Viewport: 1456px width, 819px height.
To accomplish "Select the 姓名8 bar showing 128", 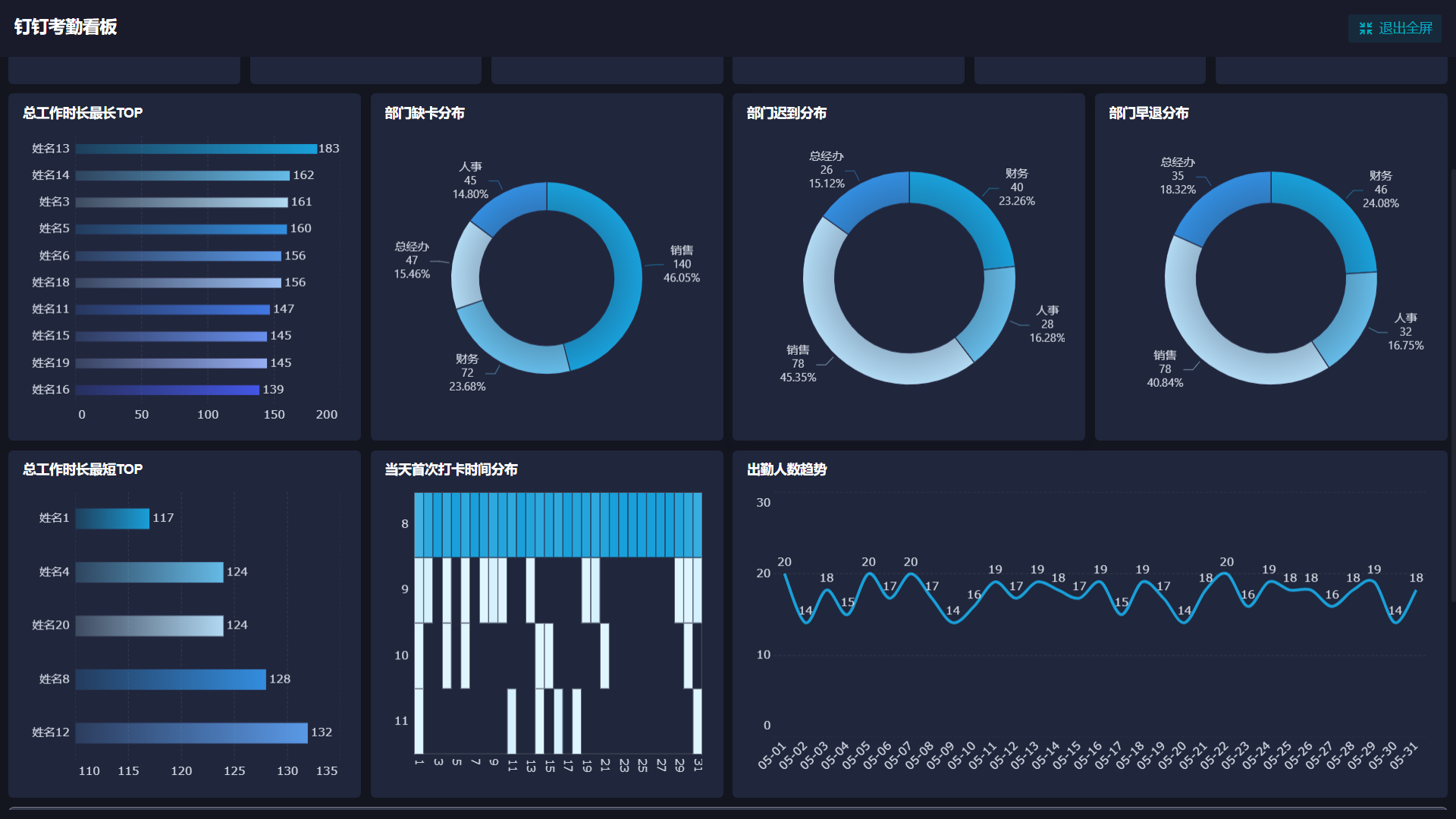I will pyautogui.click(x=171, y=679).
